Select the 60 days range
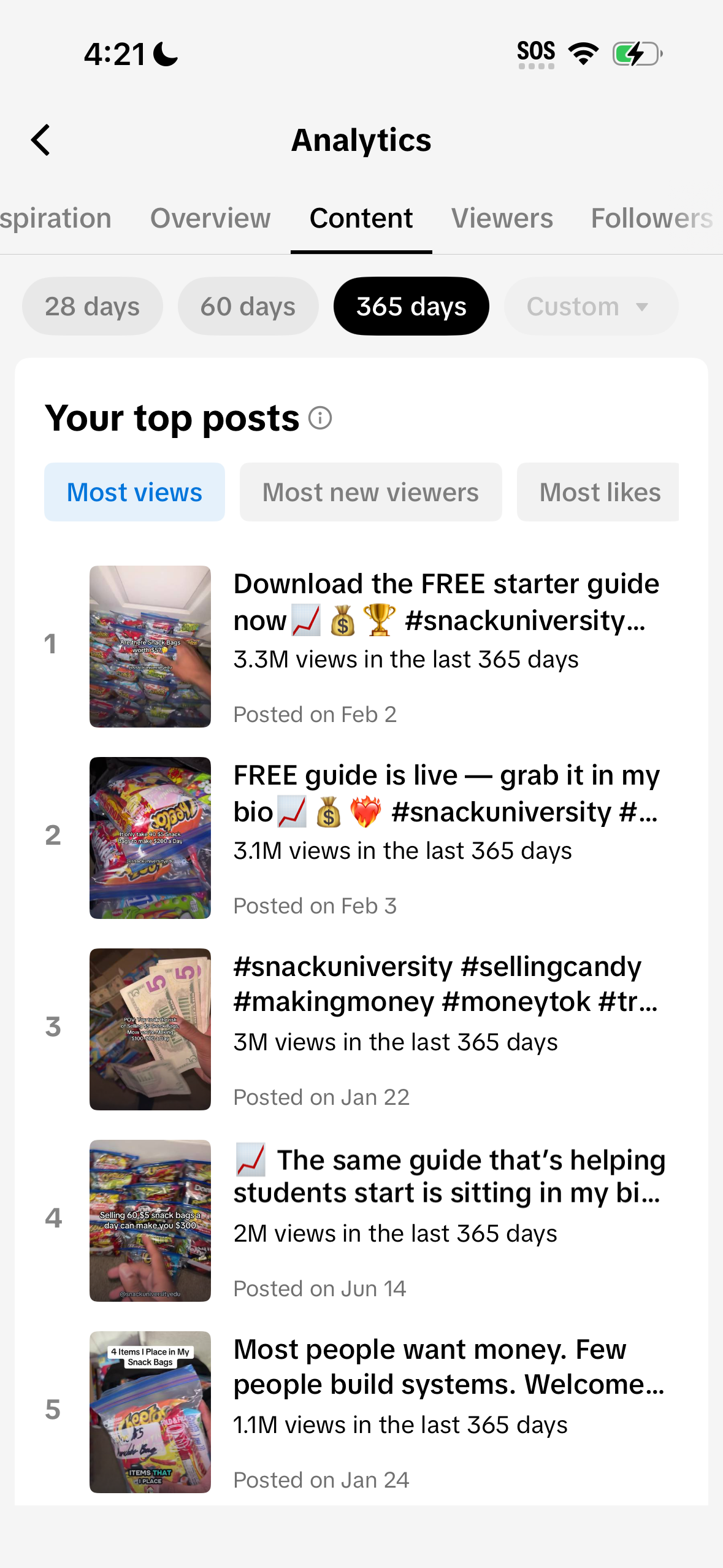Screen dimensions: 723x1568 coord(248,306)
